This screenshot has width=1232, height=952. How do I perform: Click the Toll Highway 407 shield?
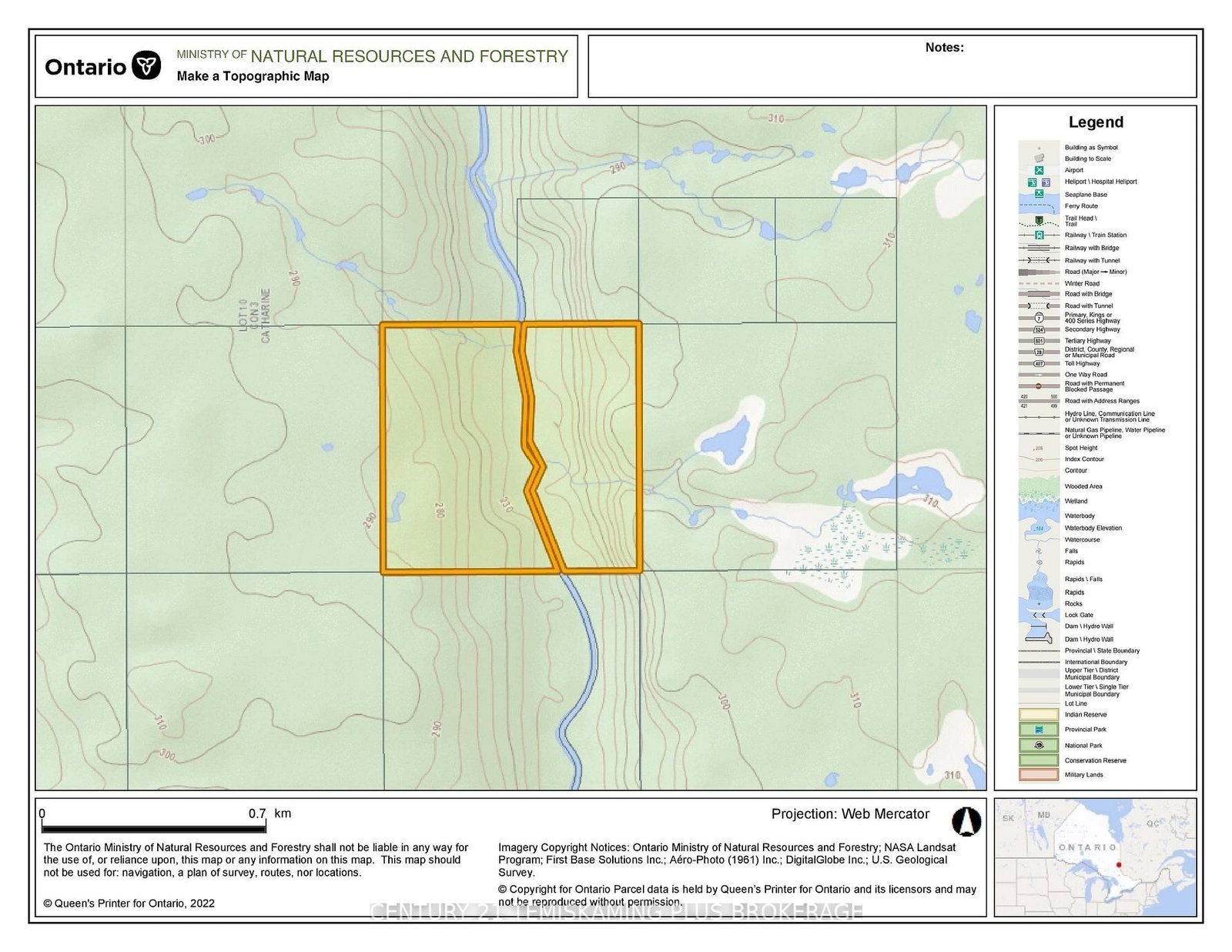point(1039,363)
